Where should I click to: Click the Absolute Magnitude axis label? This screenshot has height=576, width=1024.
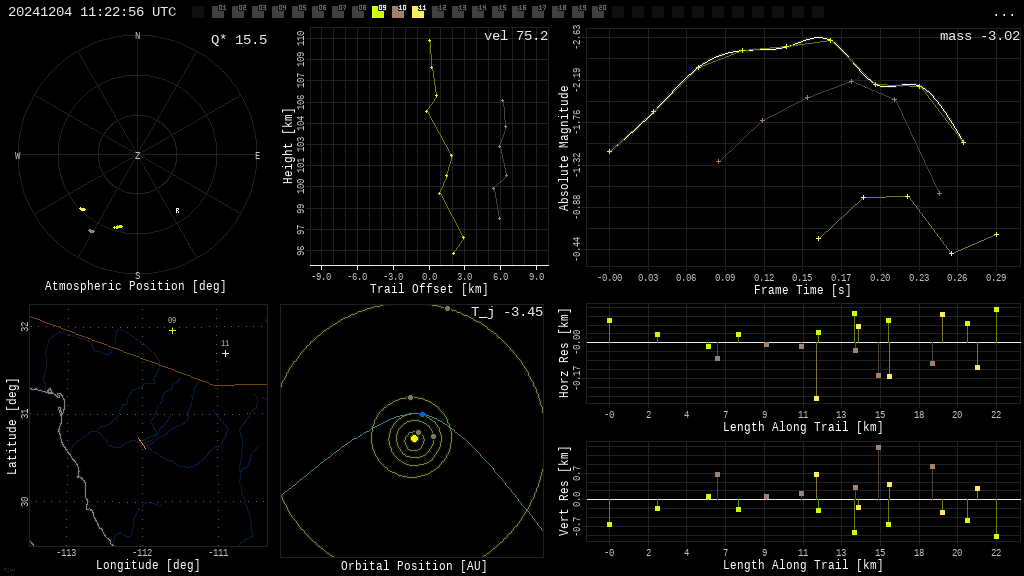[x=564, y=148]
